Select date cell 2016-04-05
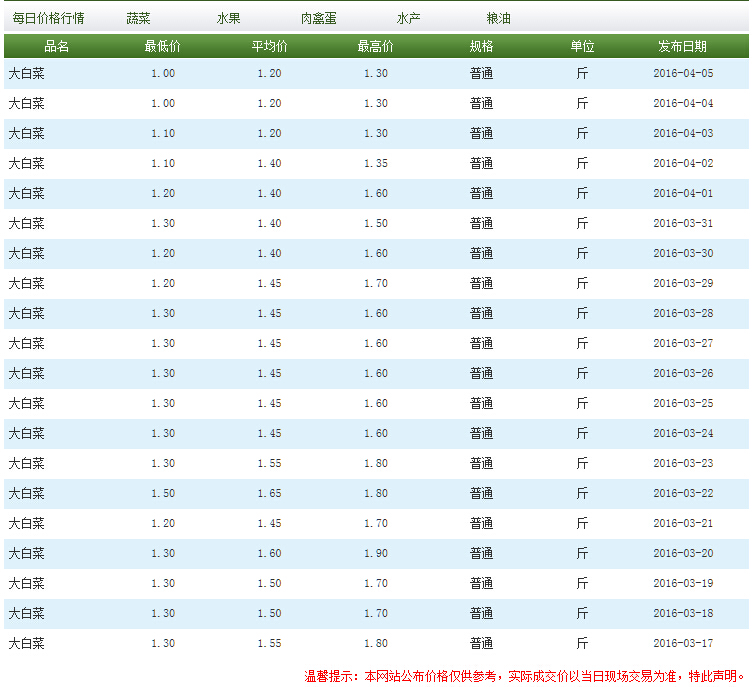Image resolution: width=754 pixels, height=687 pixels. (x=683, y=73)
